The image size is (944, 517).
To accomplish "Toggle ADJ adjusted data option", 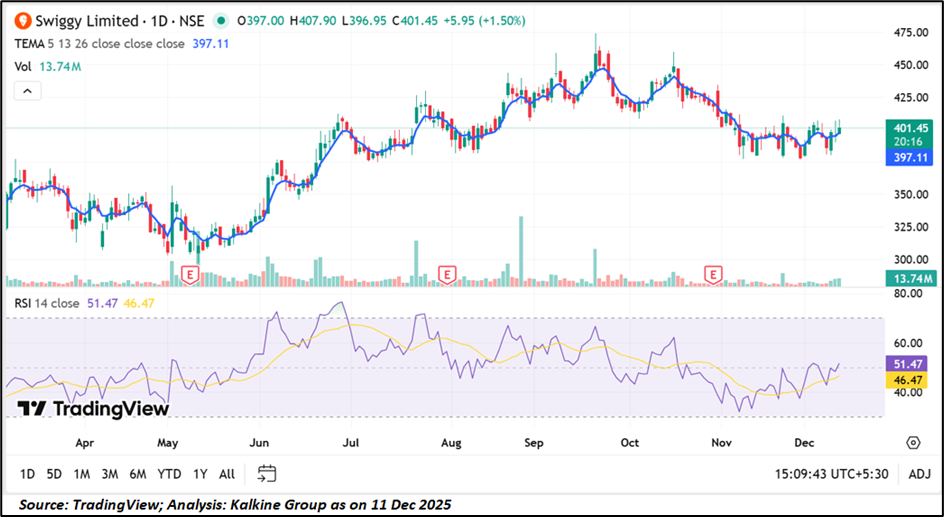I will pyautogui.click(x=918, y=473).
